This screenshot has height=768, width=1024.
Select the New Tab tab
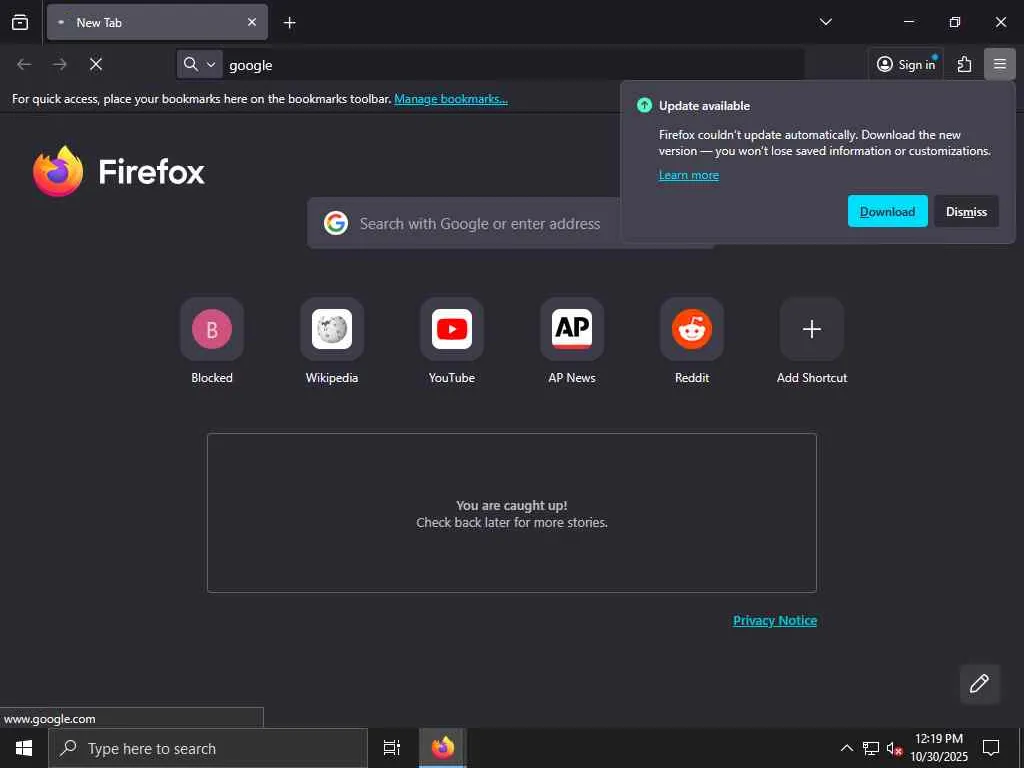157,22
